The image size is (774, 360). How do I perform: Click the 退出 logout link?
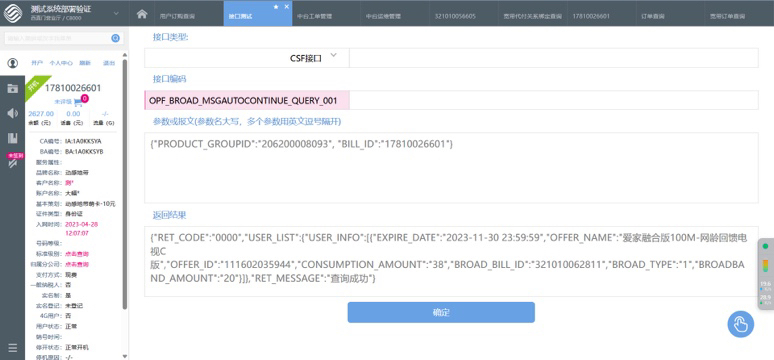(x=109, y=63)
